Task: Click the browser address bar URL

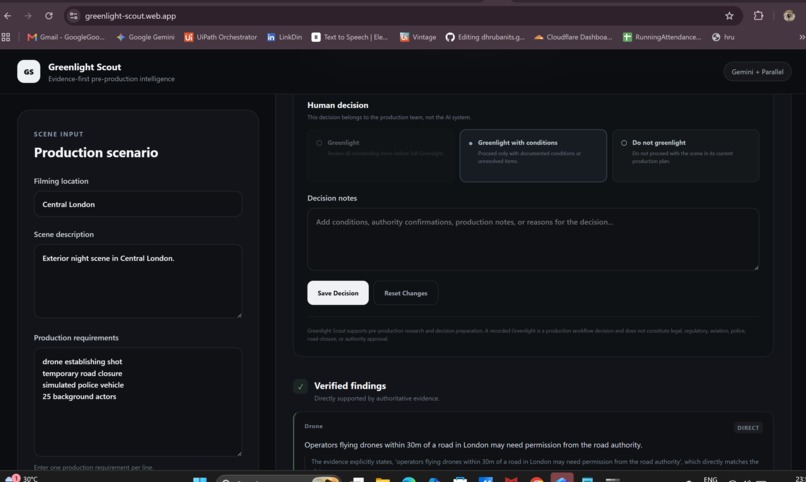Action: coord(130,16)
